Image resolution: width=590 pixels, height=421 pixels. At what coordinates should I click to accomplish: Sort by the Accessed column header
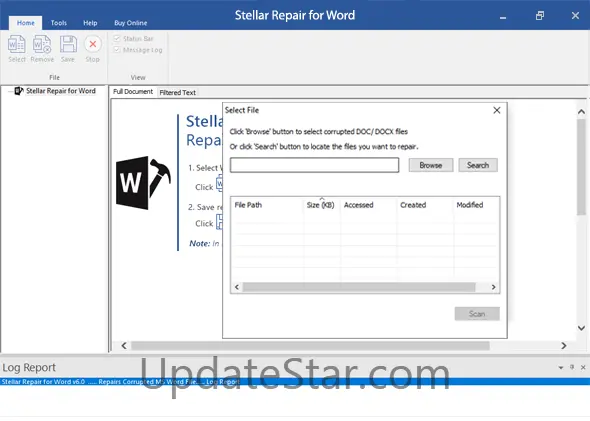(x=368, y=205)
